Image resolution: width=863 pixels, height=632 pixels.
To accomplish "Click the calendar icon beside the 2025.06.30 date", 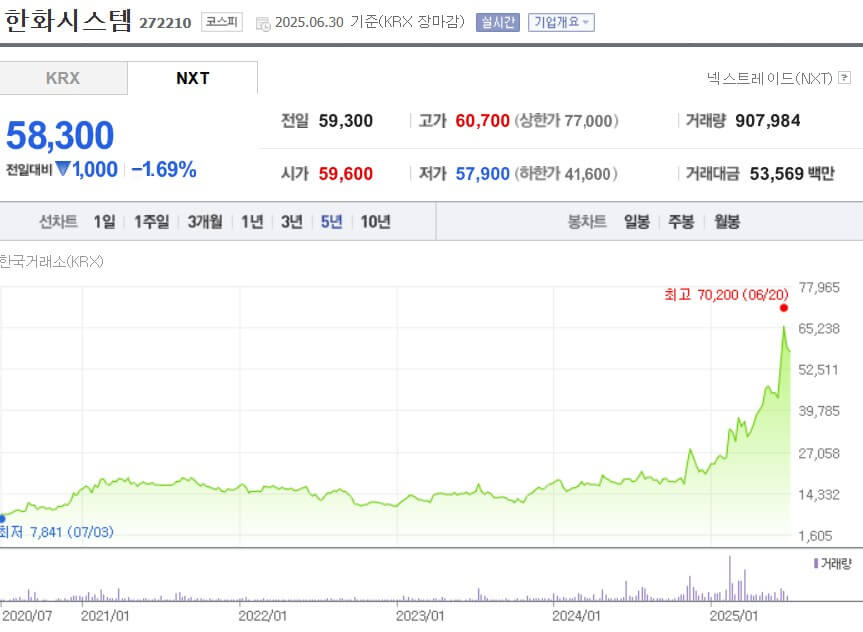I will point(263,23).
